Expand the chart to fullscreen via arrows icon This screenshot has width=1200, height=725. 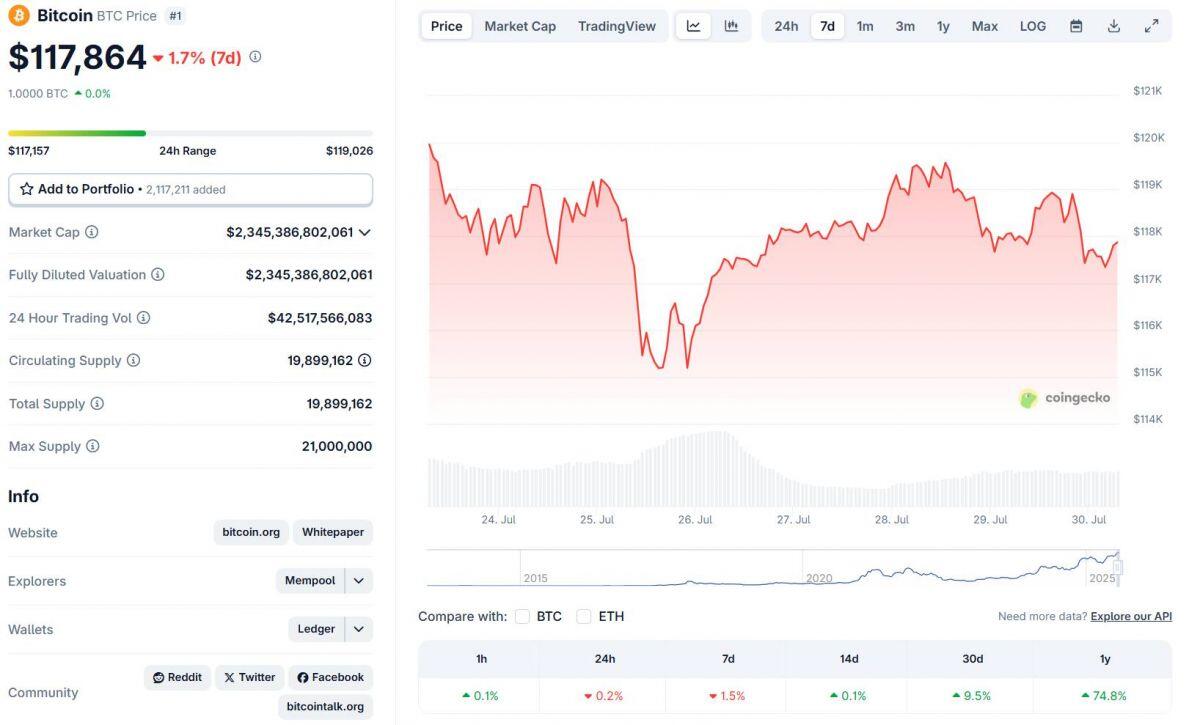pos(1152,26)
